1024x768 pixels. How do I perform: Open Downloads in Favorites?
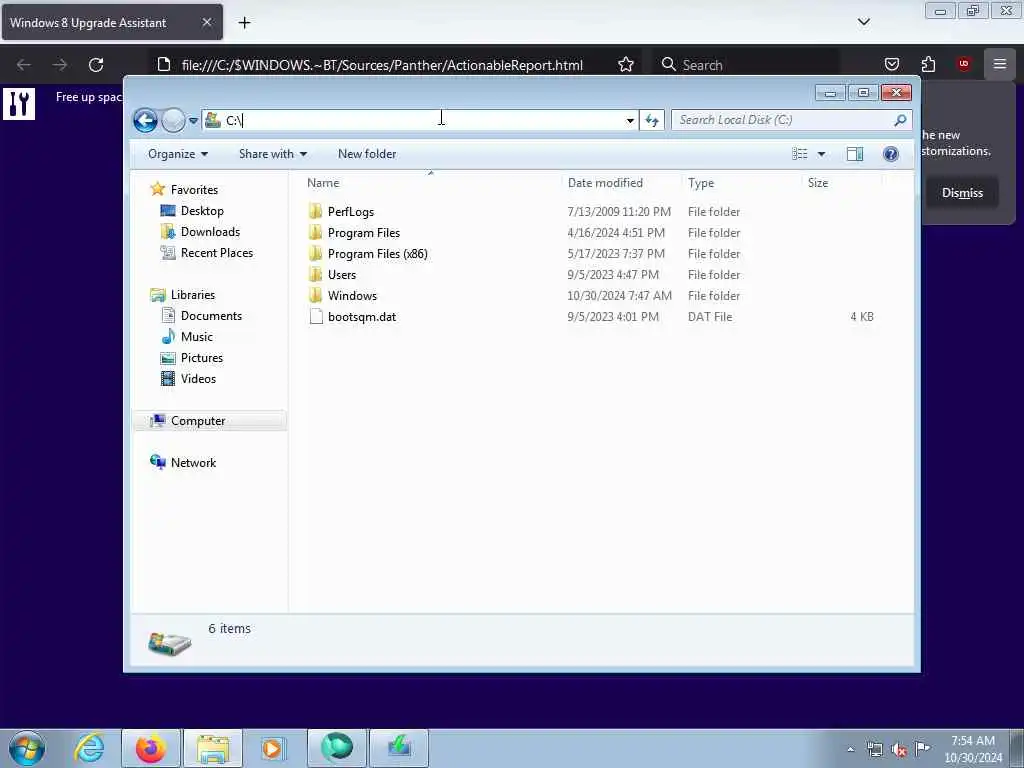210,232
